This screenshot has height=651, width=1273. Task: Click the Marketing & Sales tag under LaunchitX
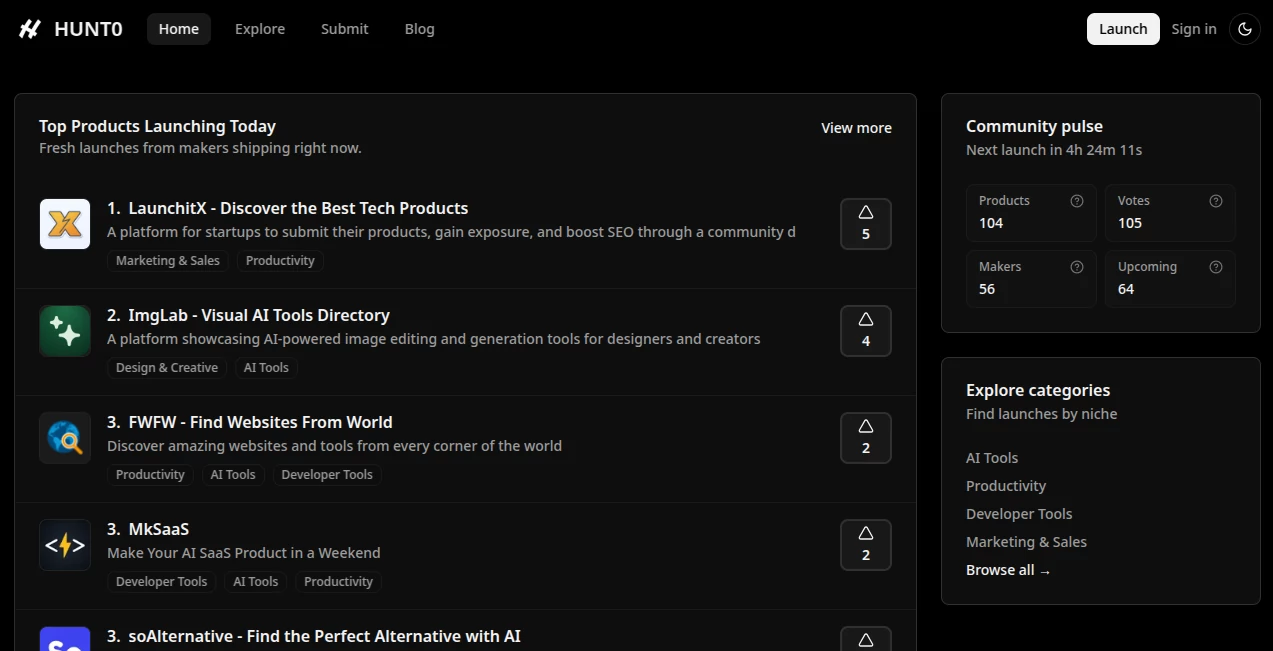(x=167, y=260)
